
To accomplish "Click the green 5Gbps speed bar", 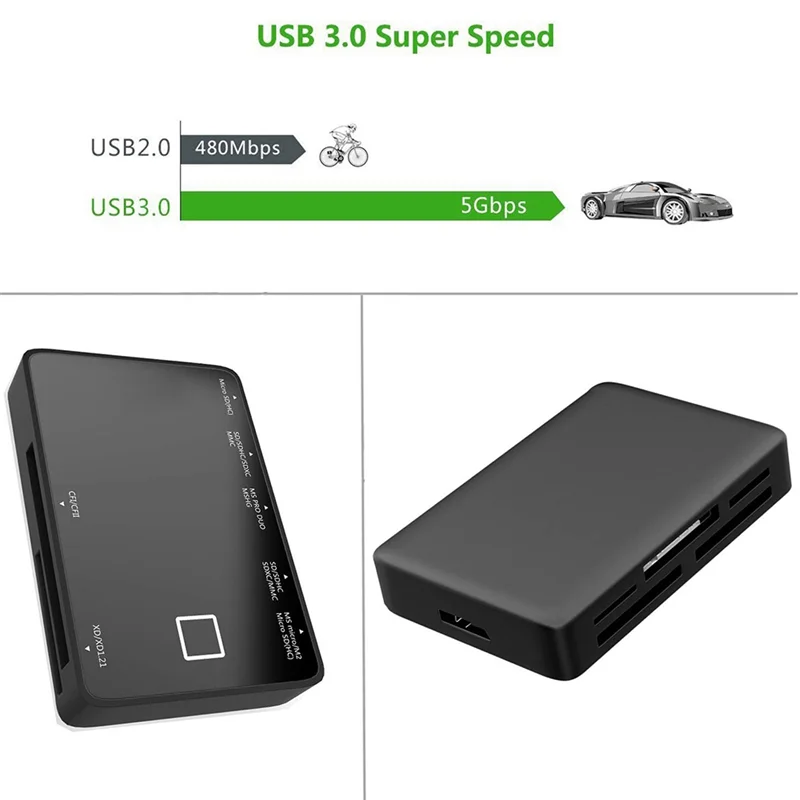I will (373, 206).
